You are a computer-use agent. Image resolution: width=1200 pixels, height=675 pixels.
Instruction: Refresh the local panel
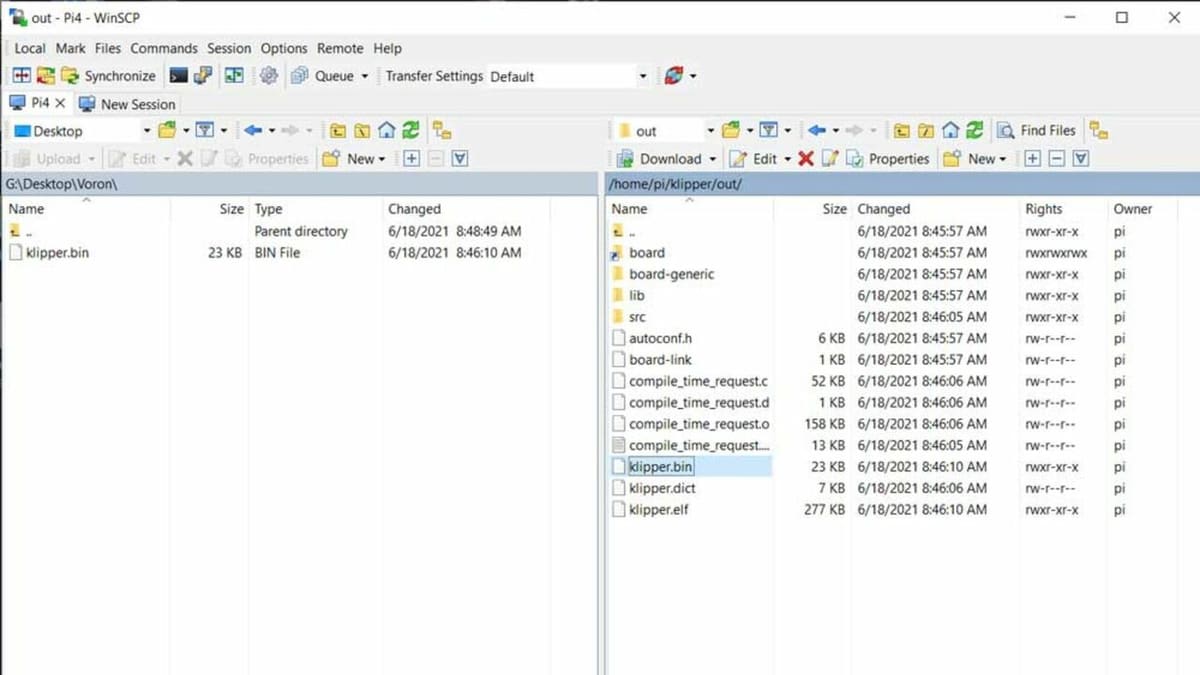click(410, 130)
